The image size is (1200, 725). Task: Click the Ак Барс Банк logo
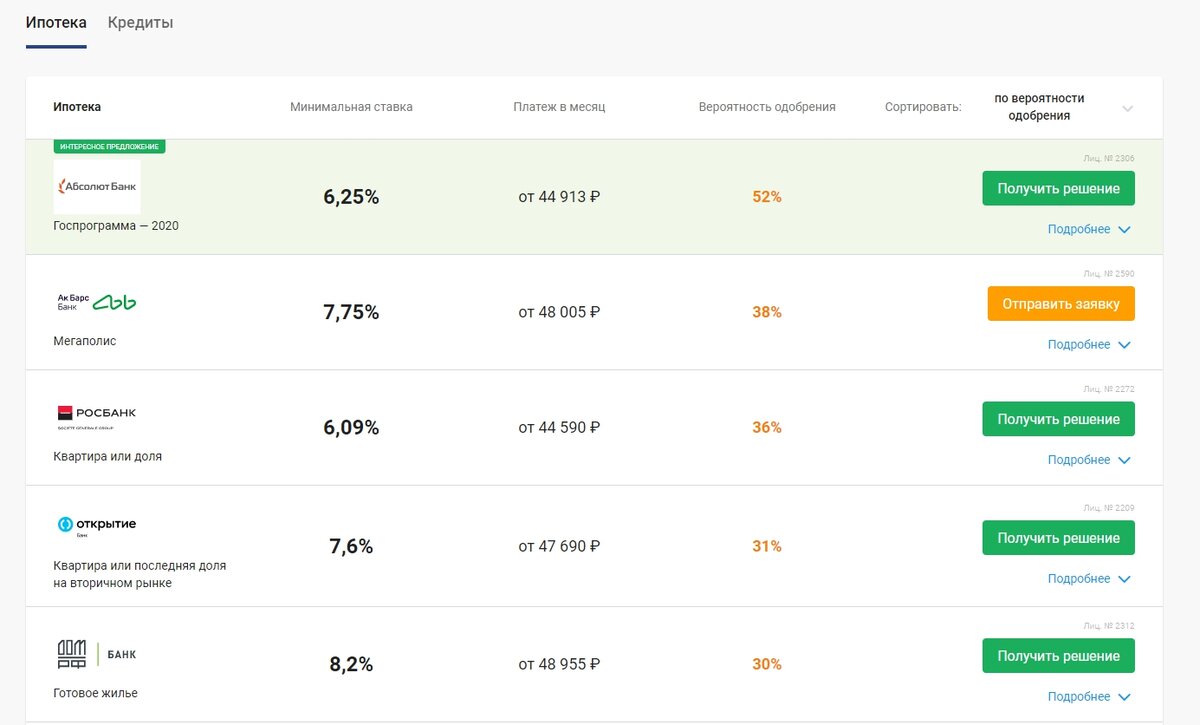click(x=97, y=303)
